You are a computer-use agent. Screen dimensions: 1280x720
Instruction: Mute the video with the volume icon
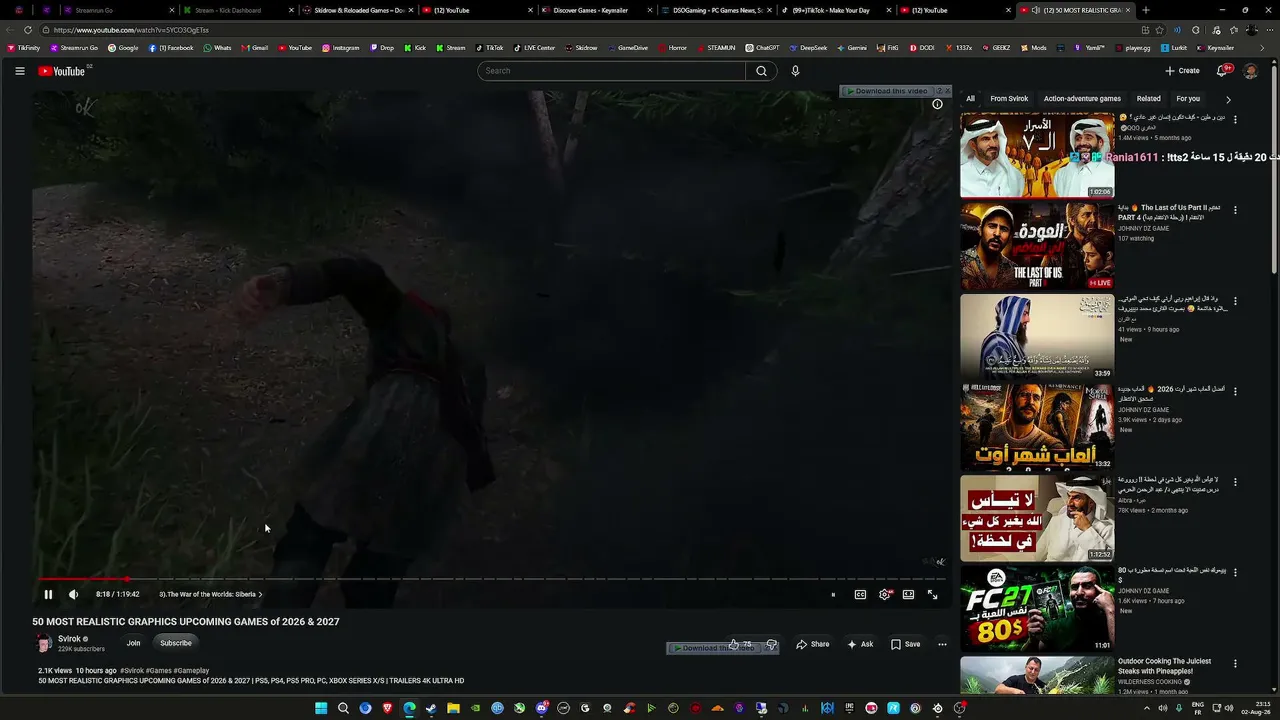[x=73, y=594]
